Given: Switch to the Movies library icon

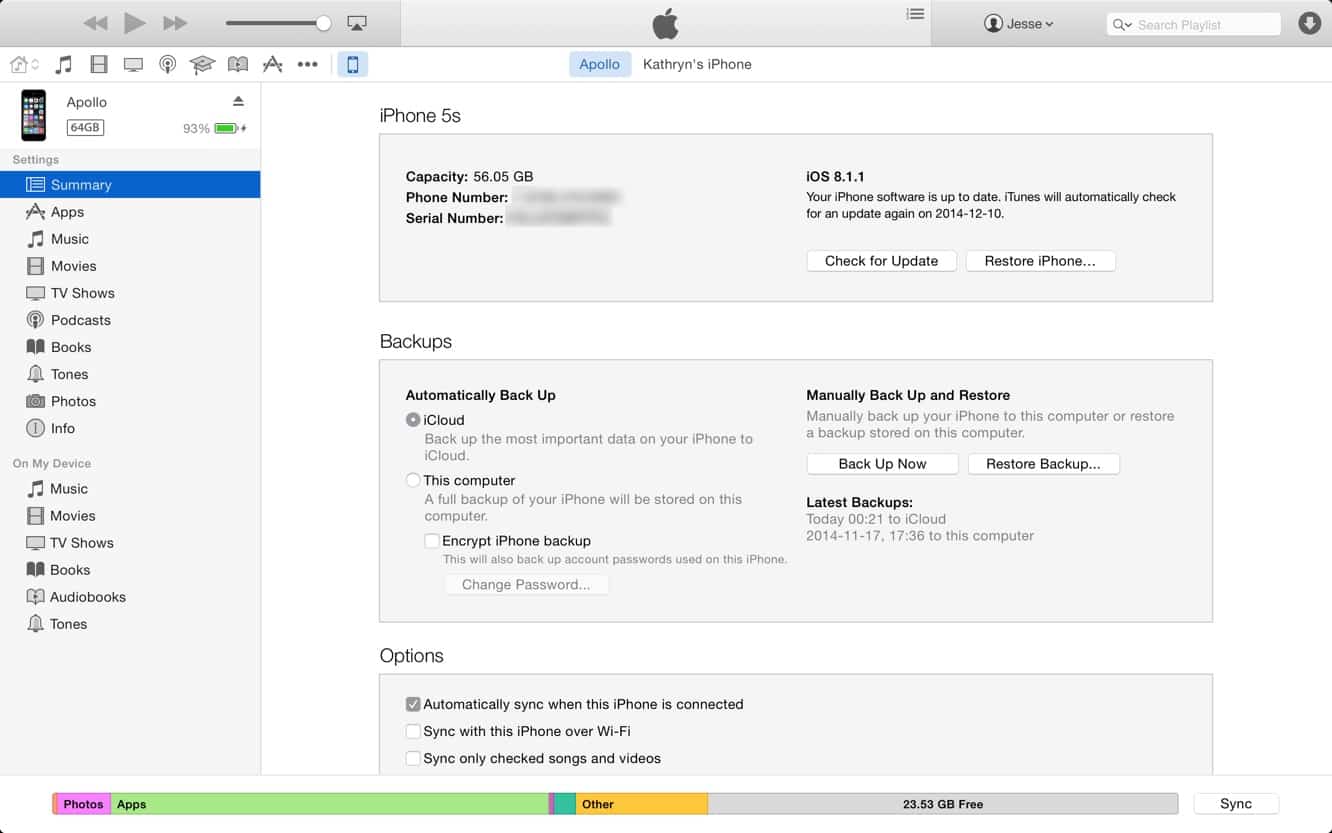Looking at the screenshot, I should coord(98,64).
